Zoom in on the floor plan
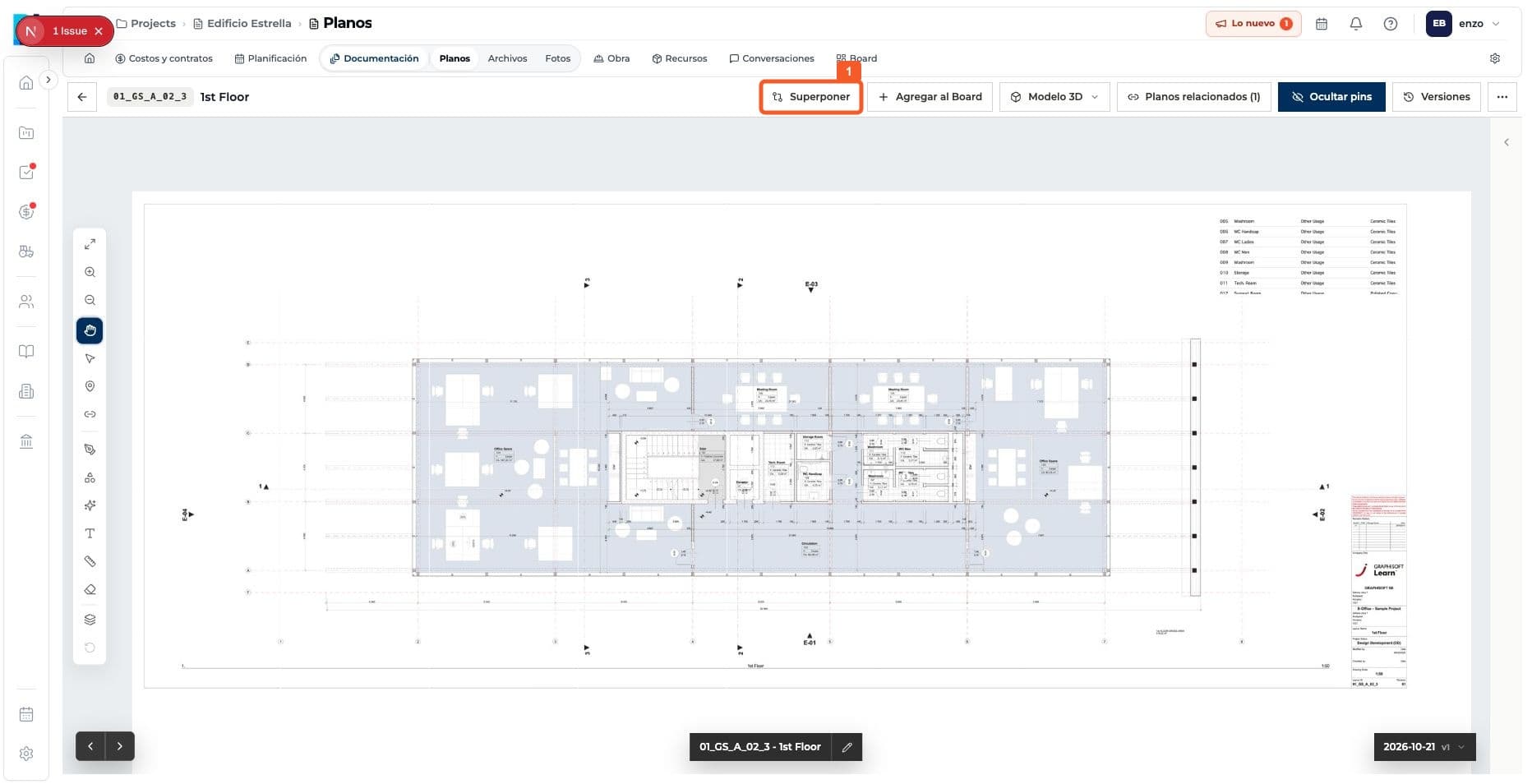Image resolution: width=1532 pixels, height=784 pixels. 90,272
